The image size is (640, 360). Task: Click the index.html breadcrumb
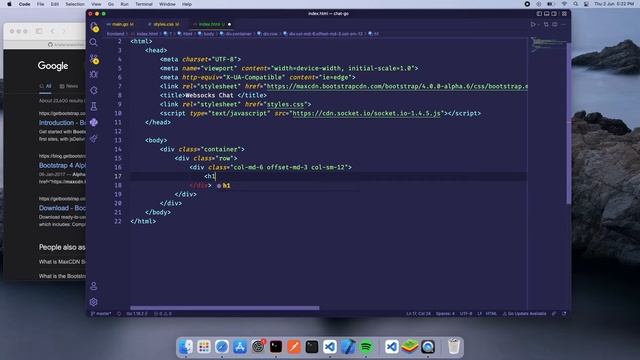147,34
